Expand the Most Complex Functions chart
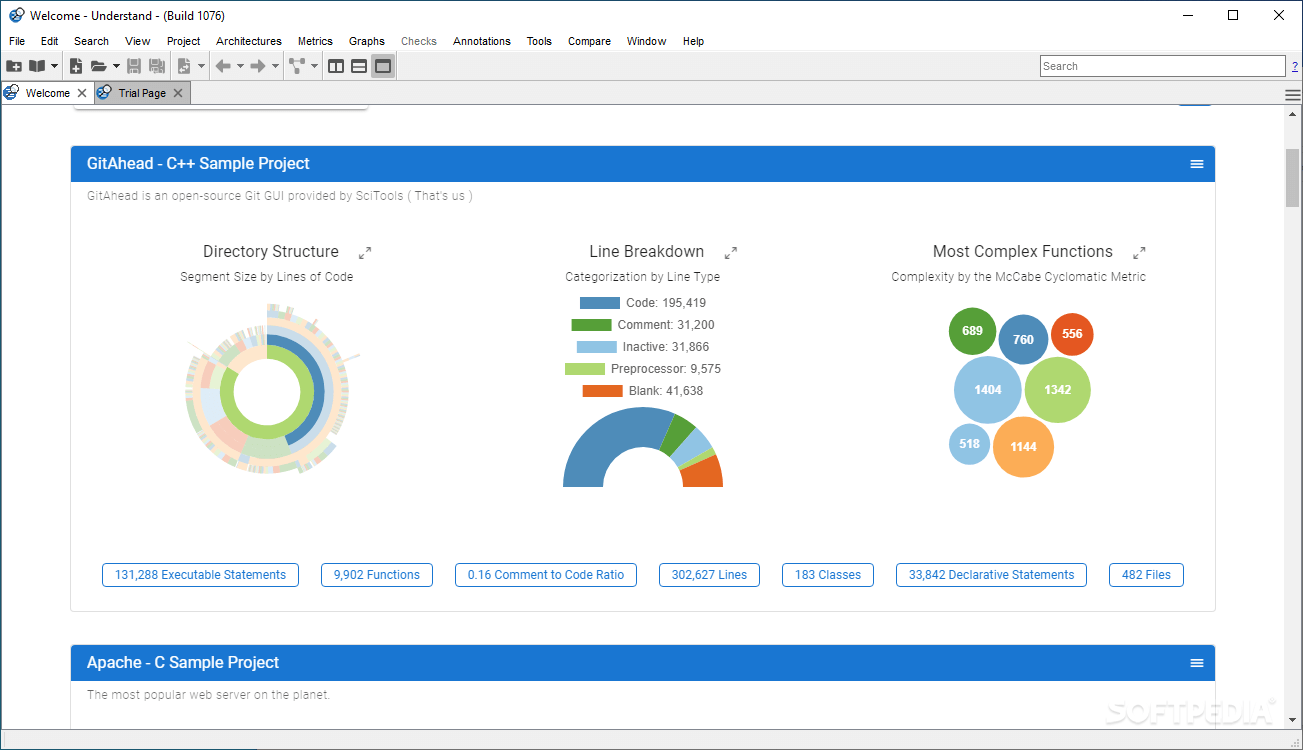 1139,253
